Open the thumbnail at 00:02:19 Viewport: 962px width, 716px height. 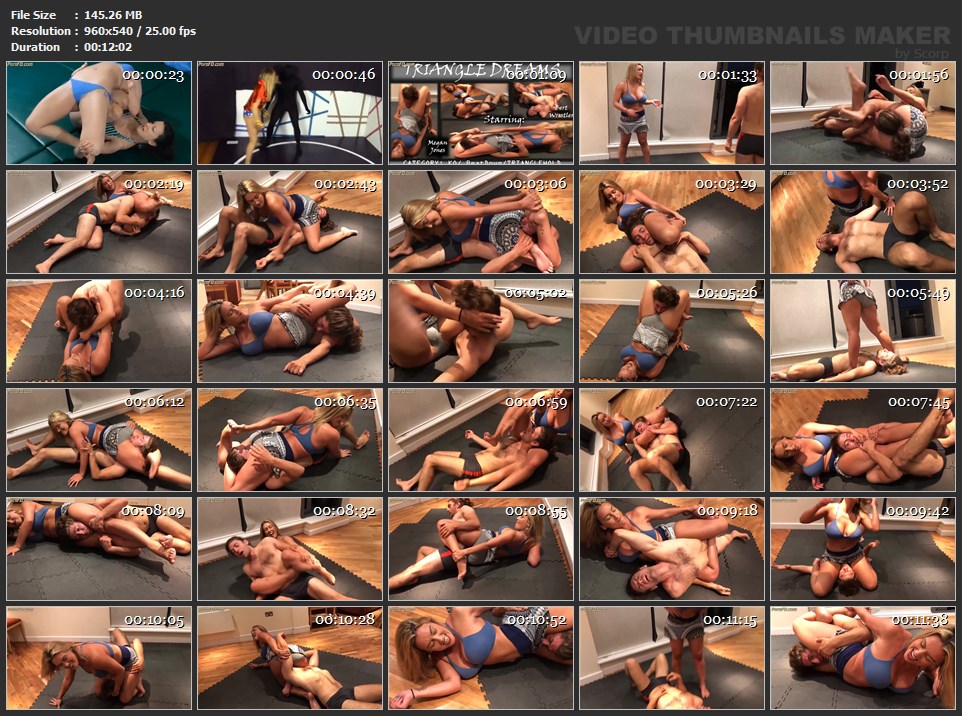tap(98, 222)
